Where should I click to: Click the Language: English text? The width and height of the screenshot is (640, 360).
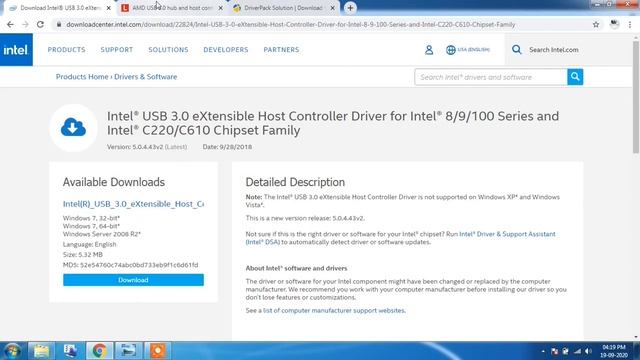(89, 244)
